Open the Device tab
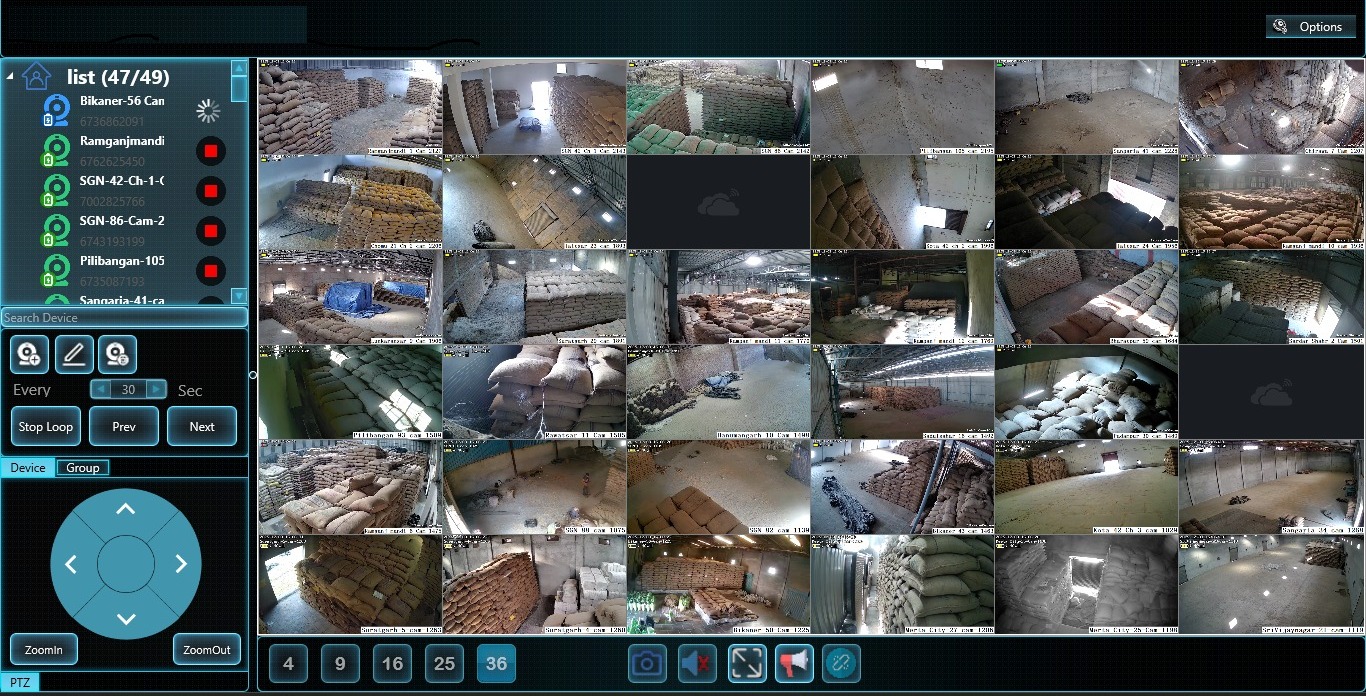 click(28, 467)
